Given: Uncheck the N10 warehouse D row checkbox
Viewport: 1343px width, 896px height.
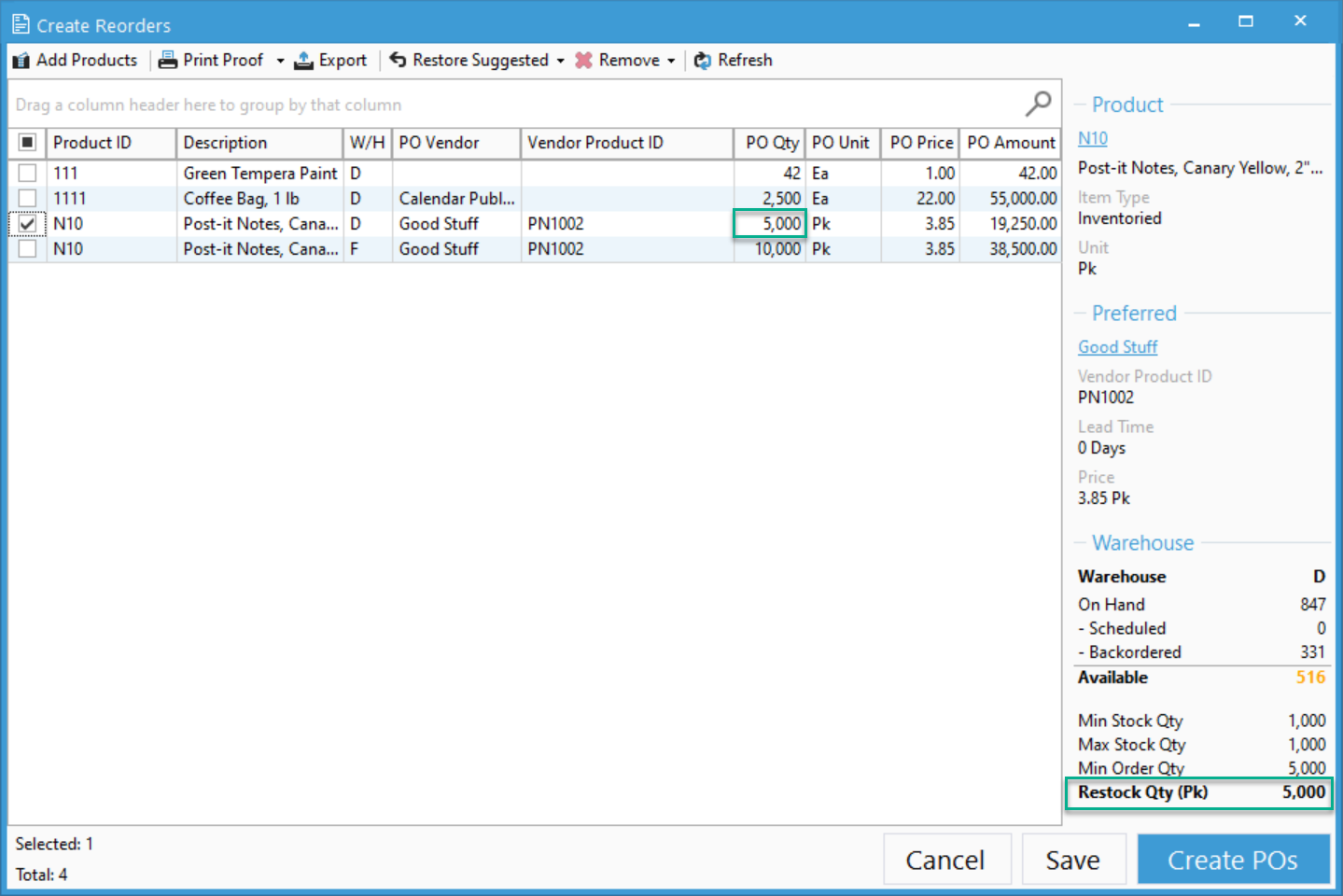Looking at the screenshot, I should click(x=27, y=224).
